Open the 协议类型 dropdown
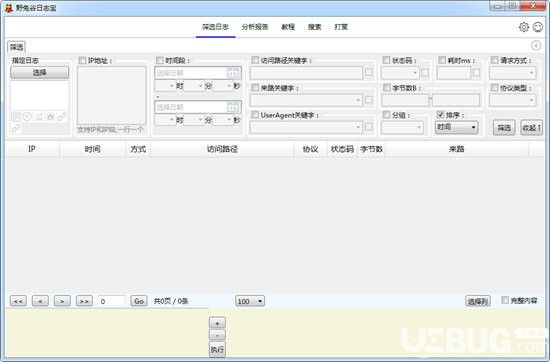 512,100
